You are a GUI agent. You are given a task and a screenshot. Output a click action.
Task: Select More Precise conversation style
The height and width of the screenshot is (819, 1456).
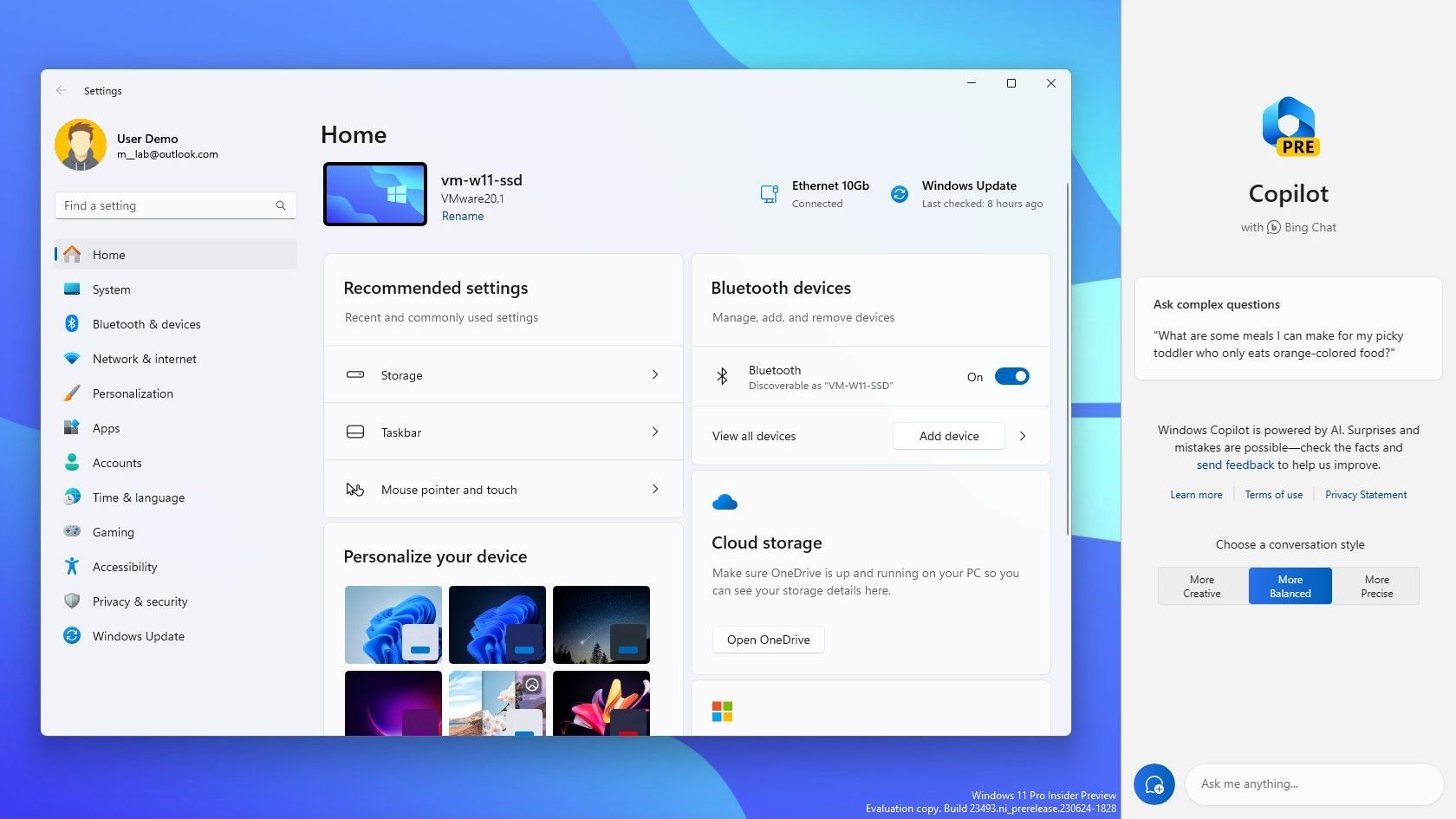[1377, 586]
